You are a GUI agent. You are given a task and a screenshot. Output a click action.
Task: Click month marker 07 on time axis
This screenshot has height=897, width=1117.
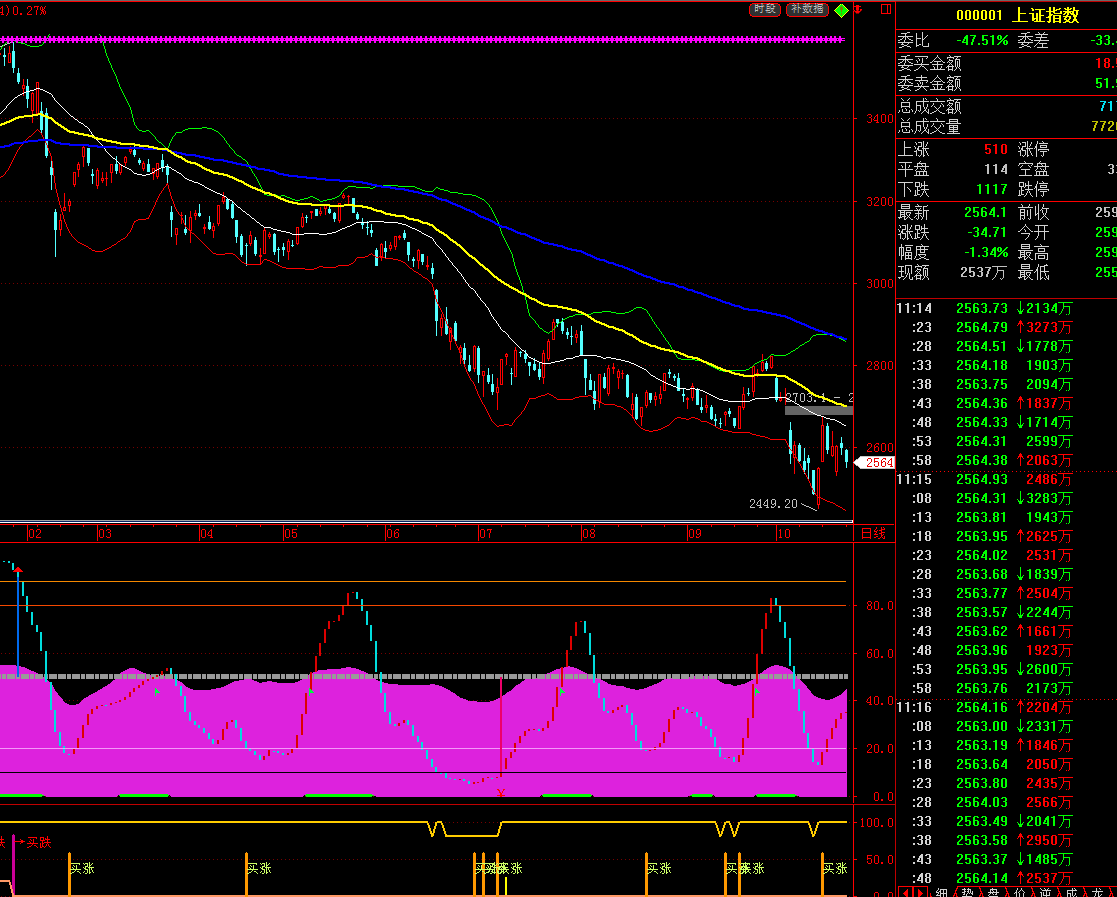(x=485, y=534)
